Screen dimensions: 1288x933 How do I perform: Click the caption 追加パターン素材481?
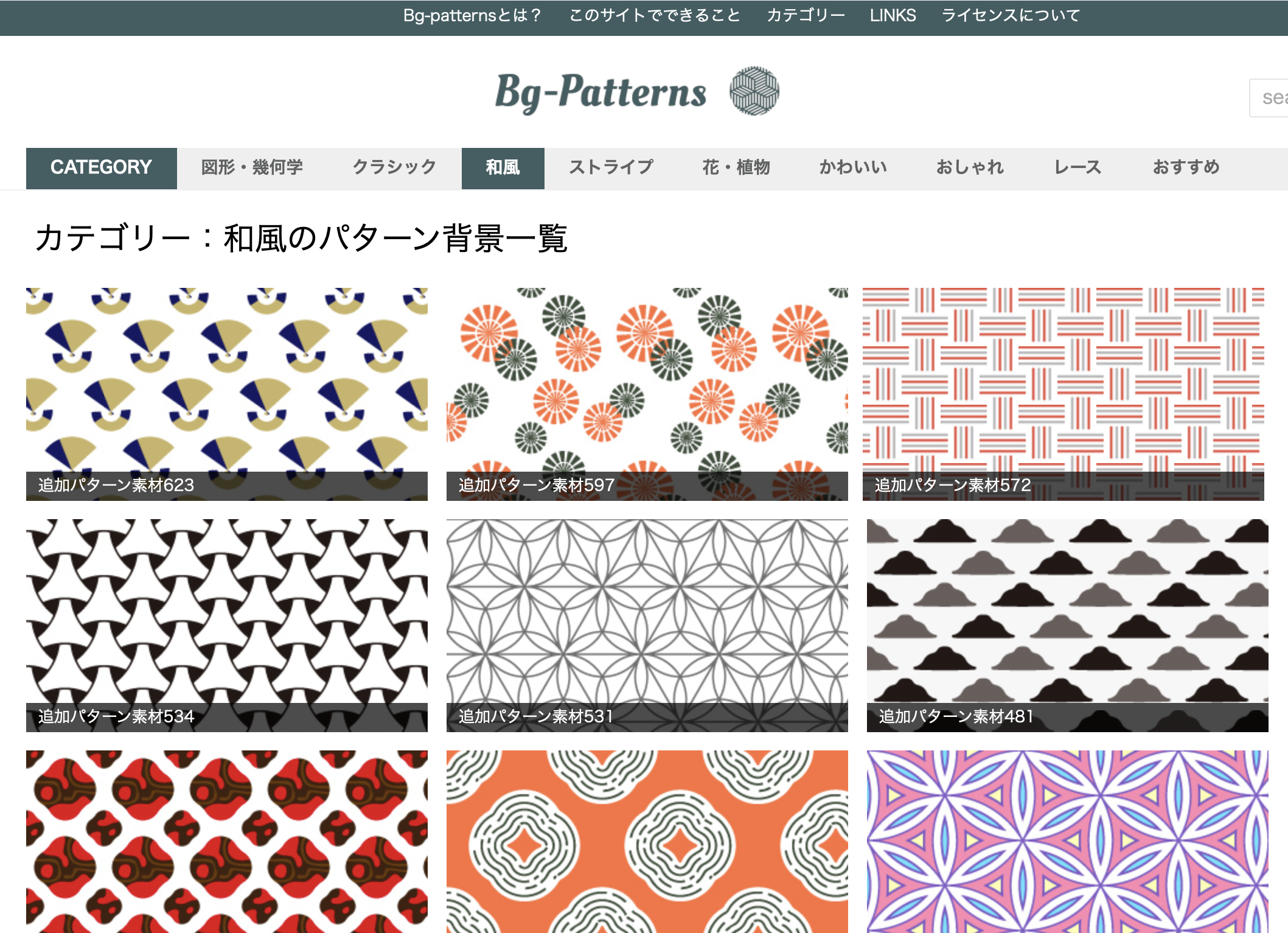[x=956, y=717]
